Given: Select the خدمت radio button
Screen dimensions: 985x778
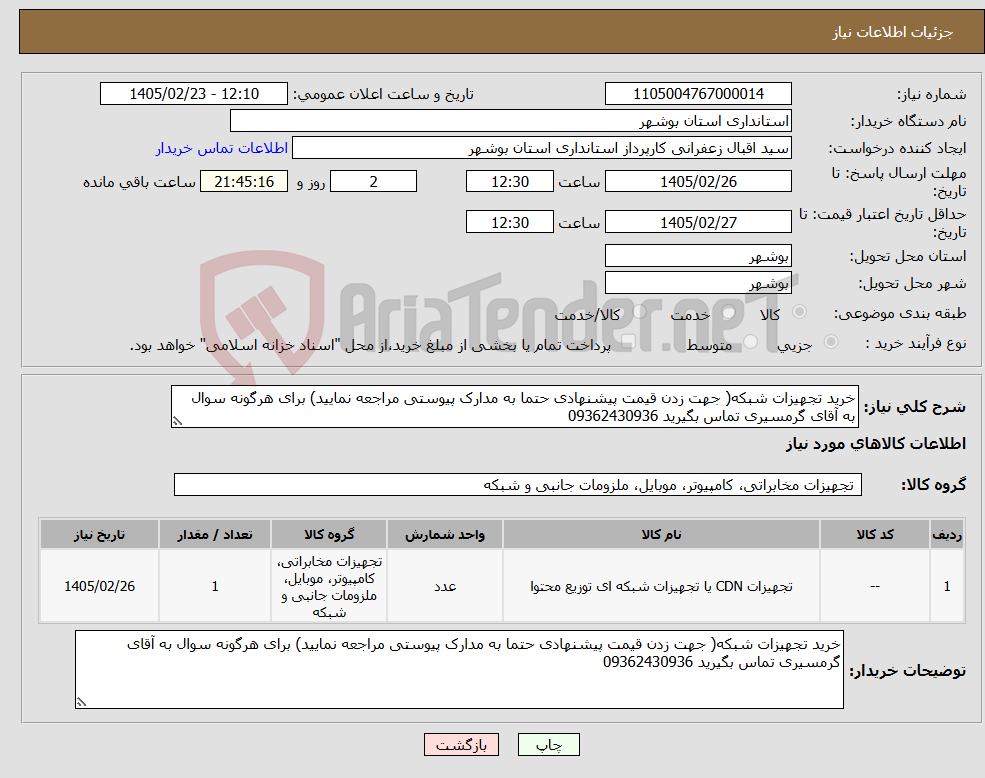Looking at the screenshot, I should click(x=729, y=312).
